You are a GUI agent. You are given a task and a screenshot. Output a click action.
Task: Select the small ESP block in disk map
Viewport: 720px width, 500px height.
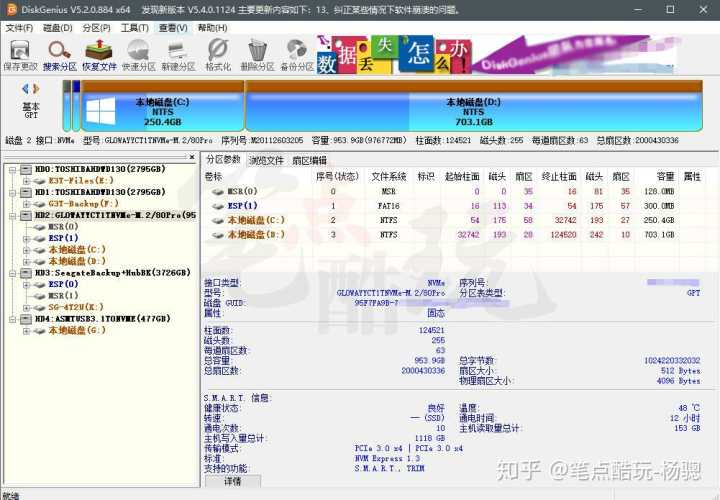[76, 106]
